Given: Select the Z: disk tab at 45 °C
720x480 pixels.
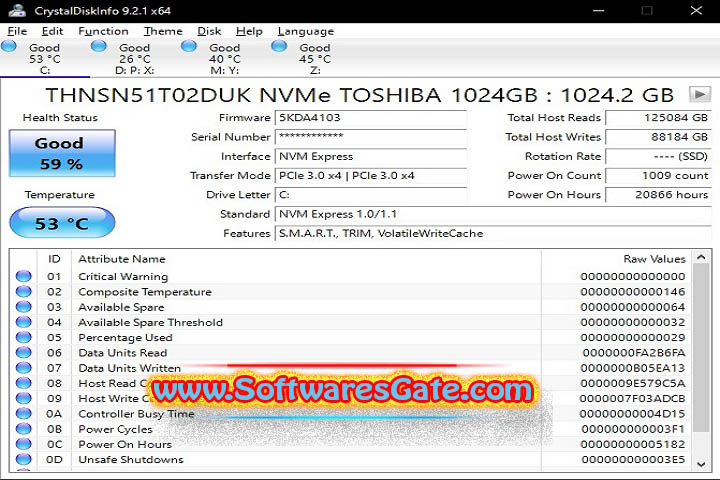Looking at the screenshot, I should [315, 59].
